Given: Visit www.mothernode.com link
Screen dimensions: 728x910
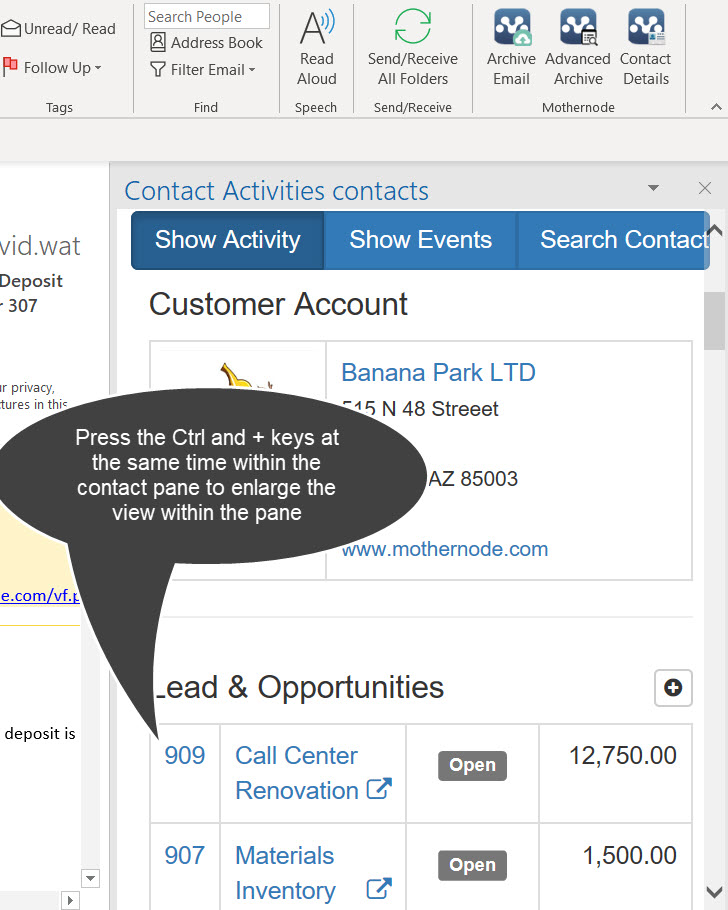Looking at the screenshot, I should tap(445, 549).
